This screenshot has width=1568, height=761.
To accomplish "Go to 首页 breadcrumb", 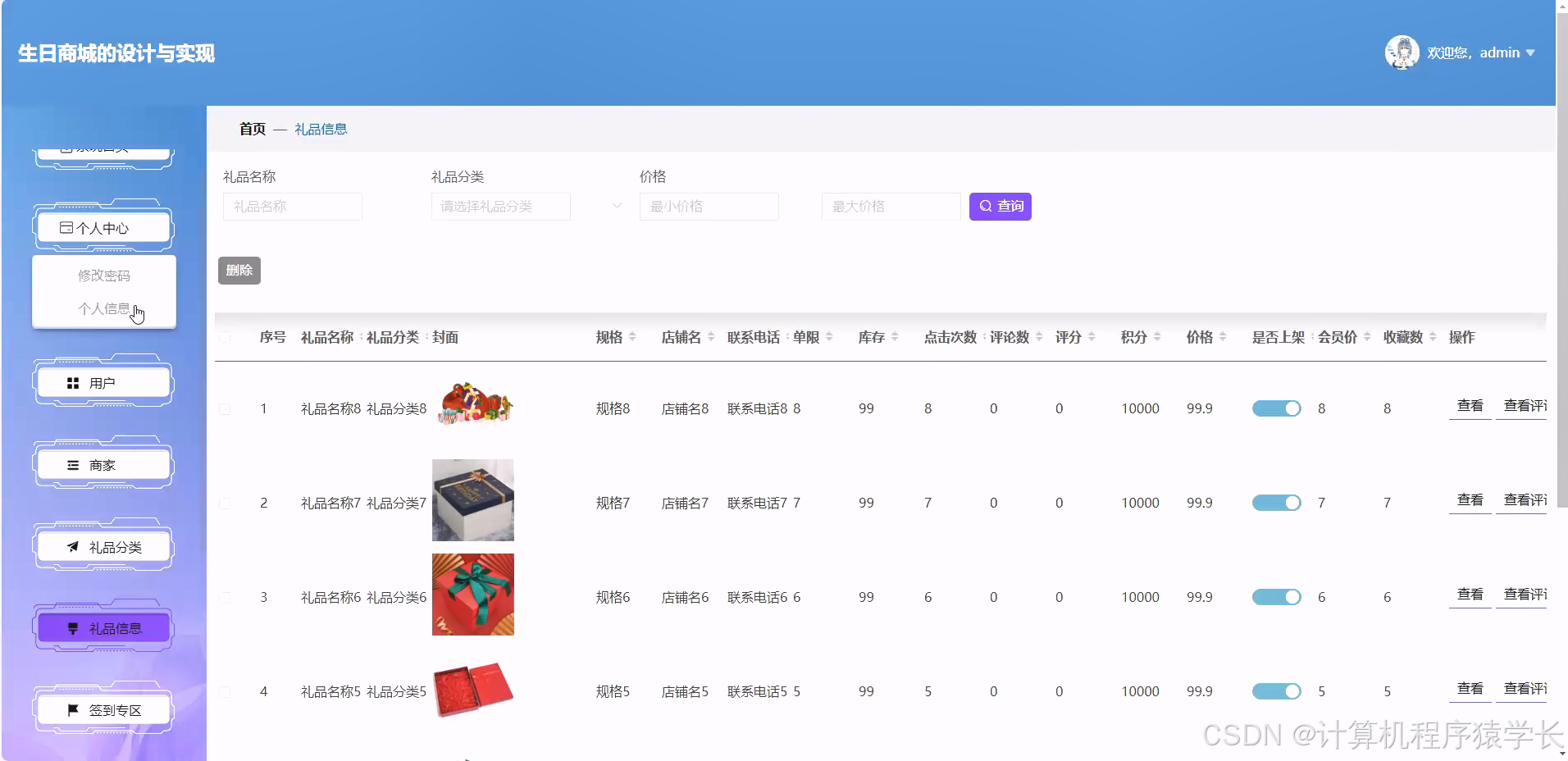I will [250, 128].
